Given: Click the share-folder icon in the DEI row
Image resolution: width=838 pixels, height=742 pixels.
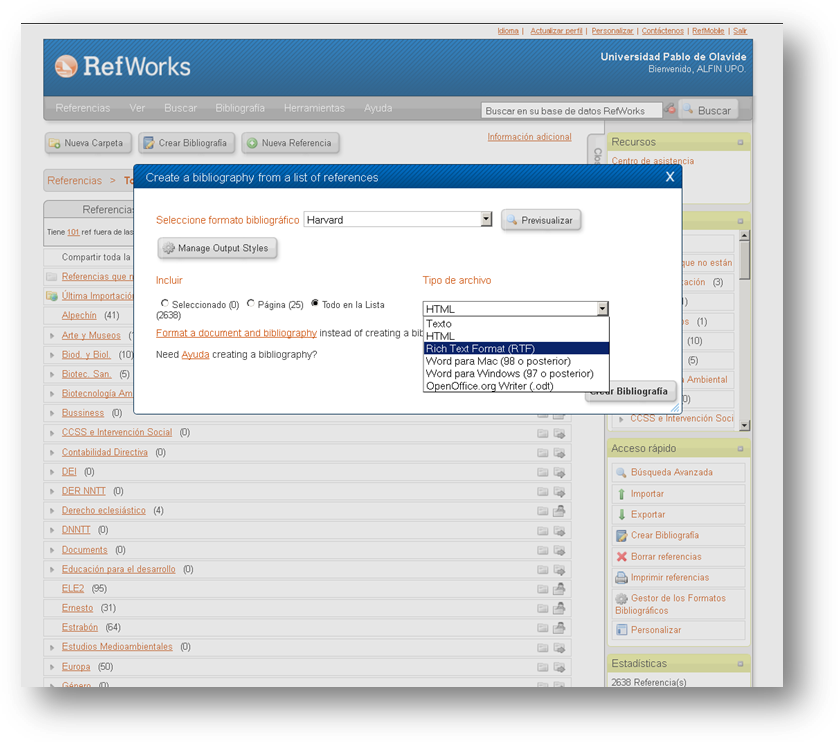Looking at the screenshot, I should 559,472.
